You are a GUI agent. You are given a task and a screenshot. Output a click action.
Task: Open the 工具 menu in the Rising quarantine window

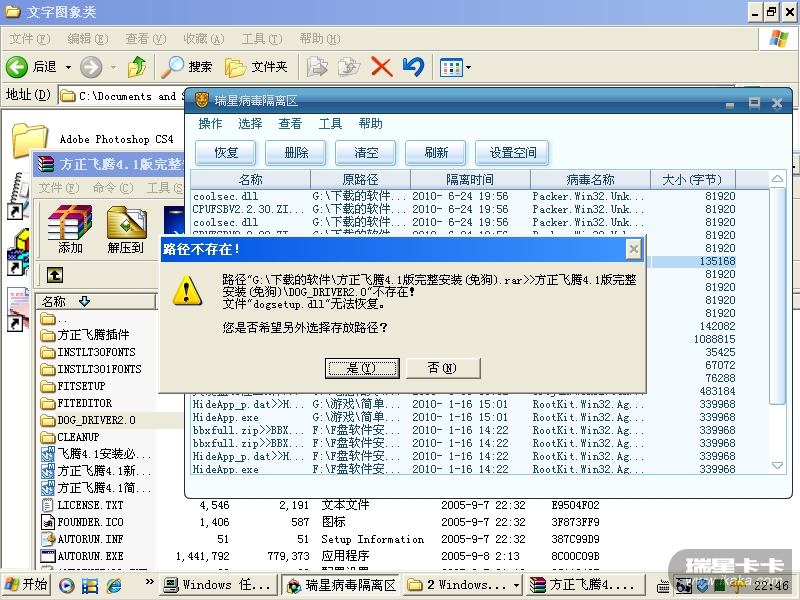(x=330, y=123)
